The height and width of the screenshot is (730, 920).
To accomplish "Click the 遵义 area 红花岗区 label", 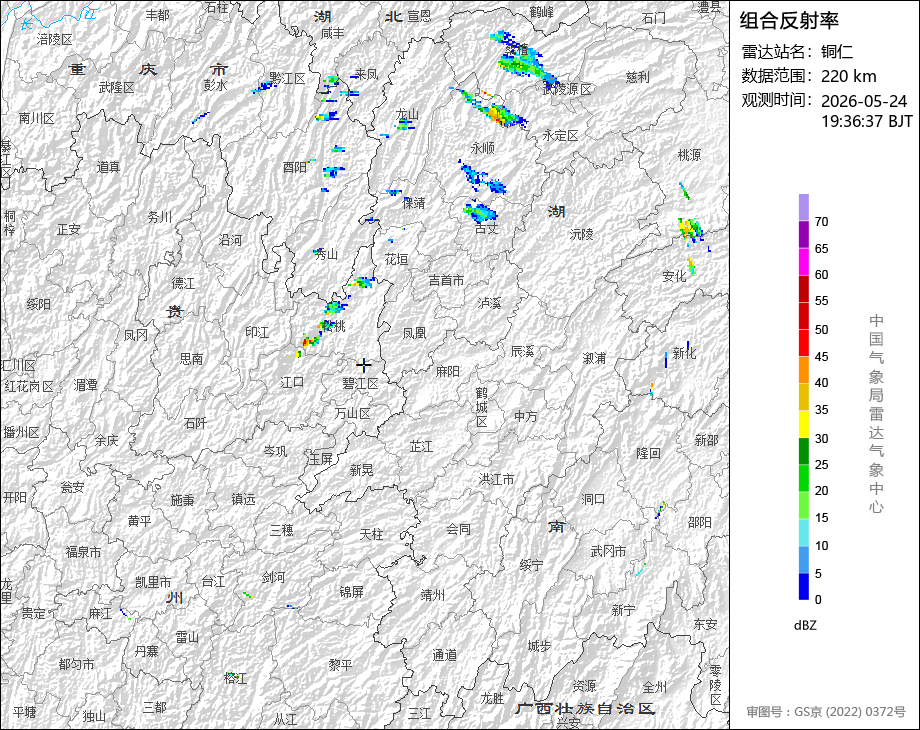I will (29, 387).
